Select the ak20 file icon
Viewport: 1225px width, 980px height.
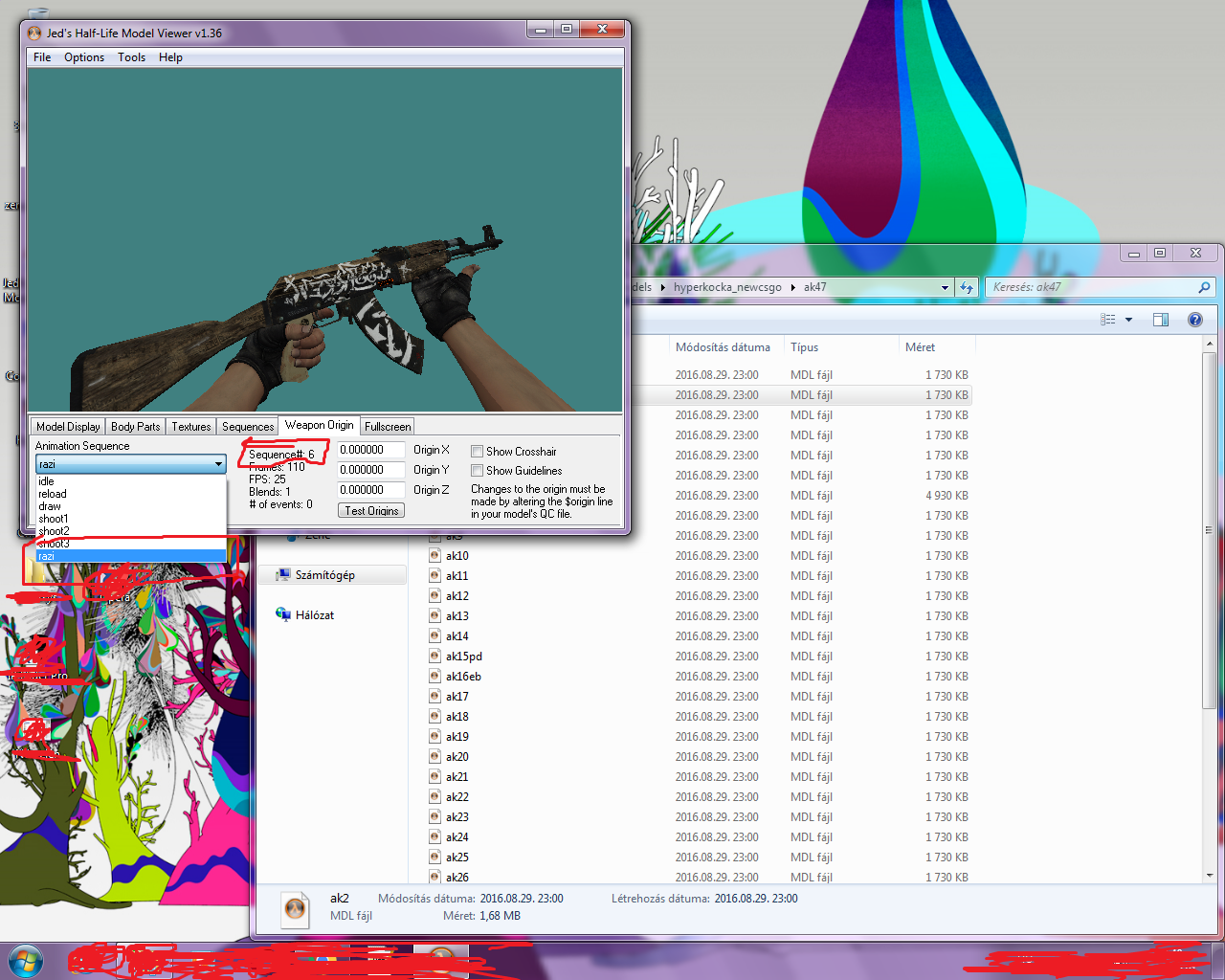(x=435, y=756)
